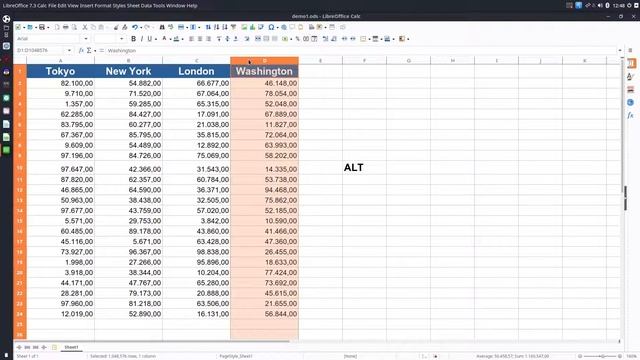Click the Insert chart icon

[252, 27]
